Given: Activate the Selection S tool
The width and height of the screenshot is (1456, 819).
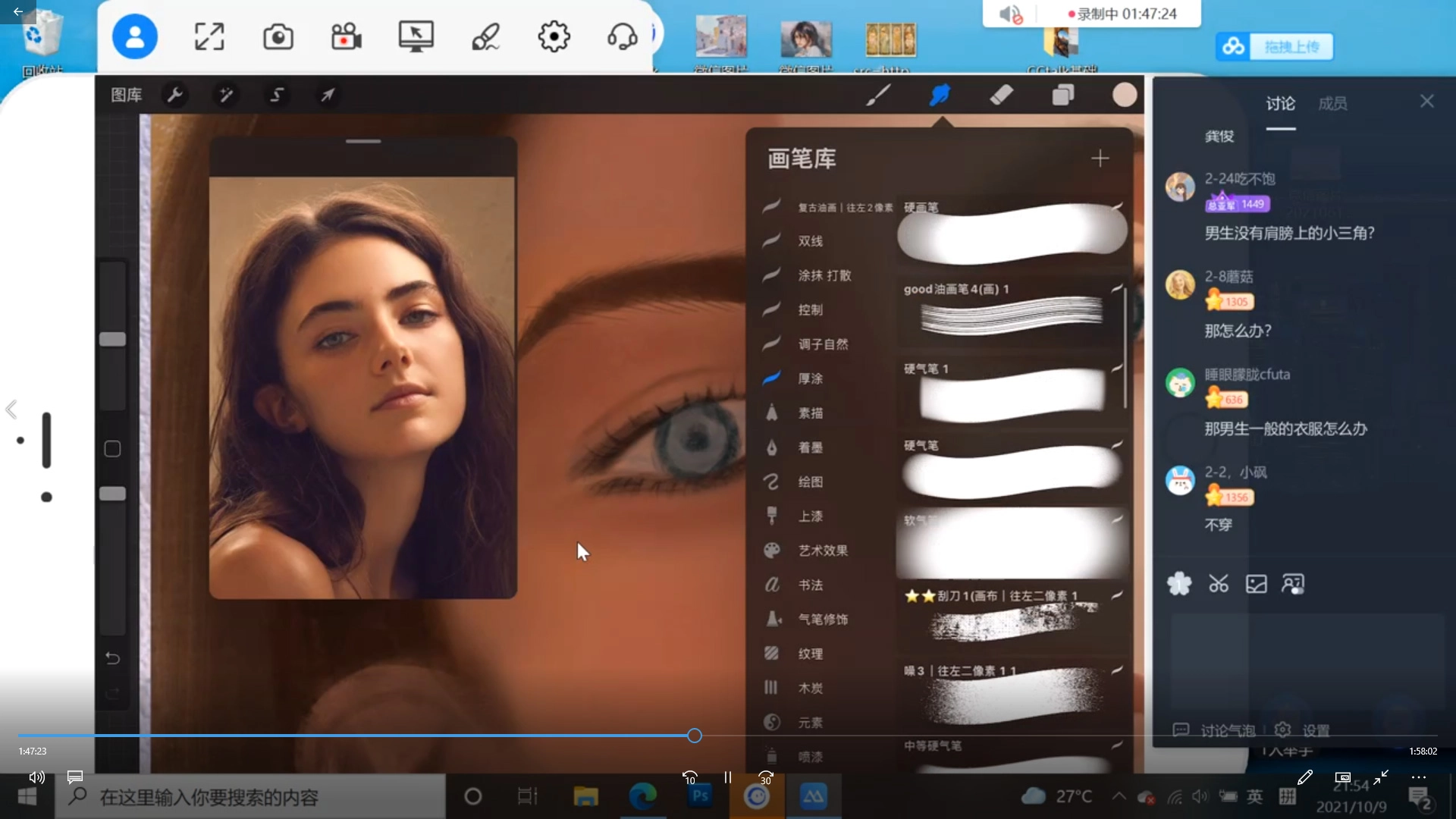Looking at the screenshot, I should pyautogui.click(x=277, y=95).
